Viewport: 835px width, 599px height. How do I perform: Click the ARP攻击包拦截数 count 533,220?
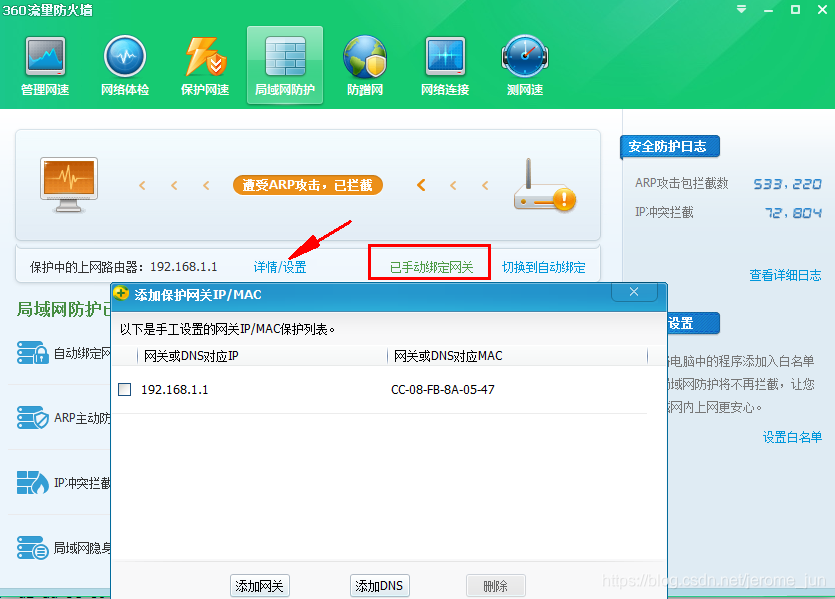(787, 184)
